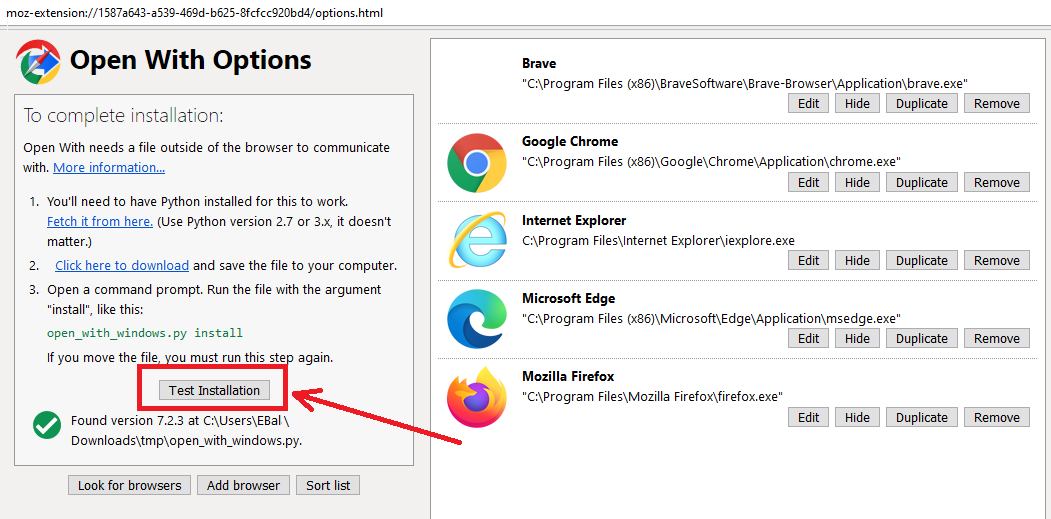Click the To complete installation heading
The image size is (1051, 519).
pyautogui.click(x=123, y=115)
